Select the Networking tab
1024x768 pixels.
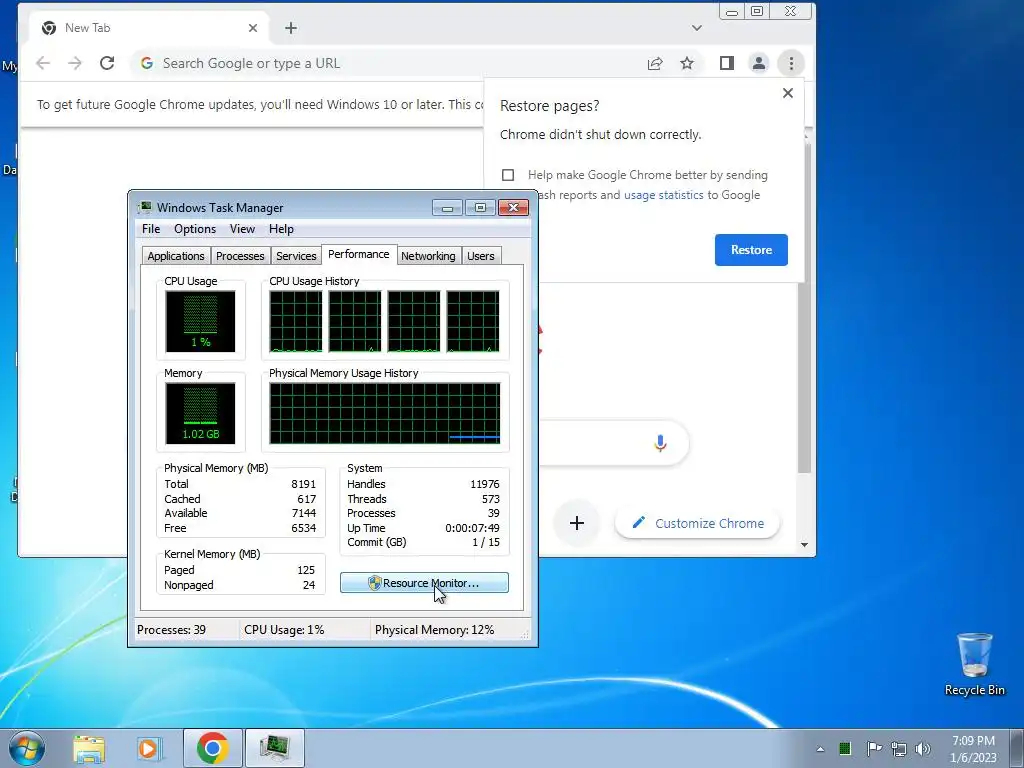coord(428,256)
